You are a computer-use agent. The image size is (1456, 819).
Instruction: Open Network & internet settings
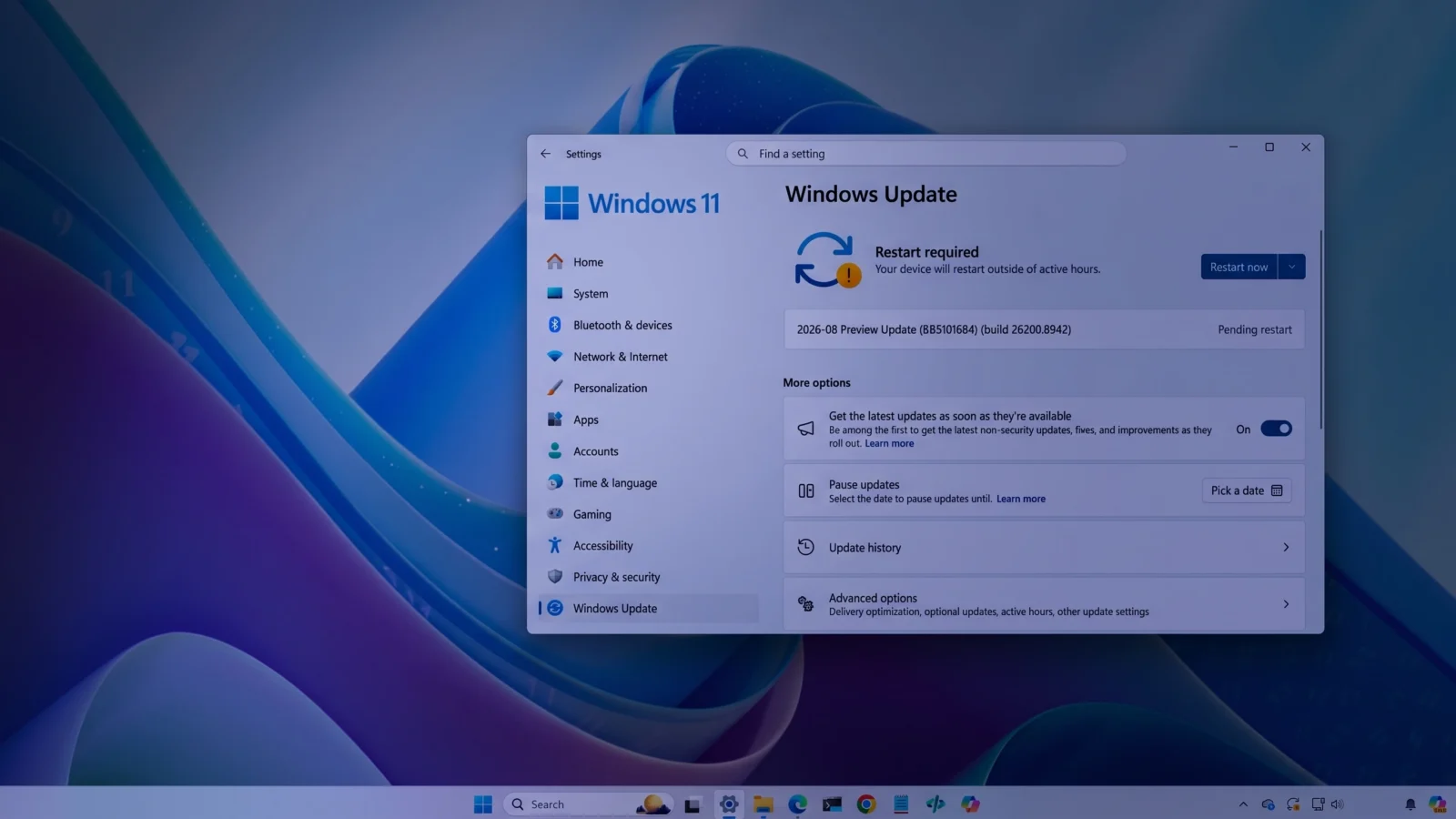(648, 357)
